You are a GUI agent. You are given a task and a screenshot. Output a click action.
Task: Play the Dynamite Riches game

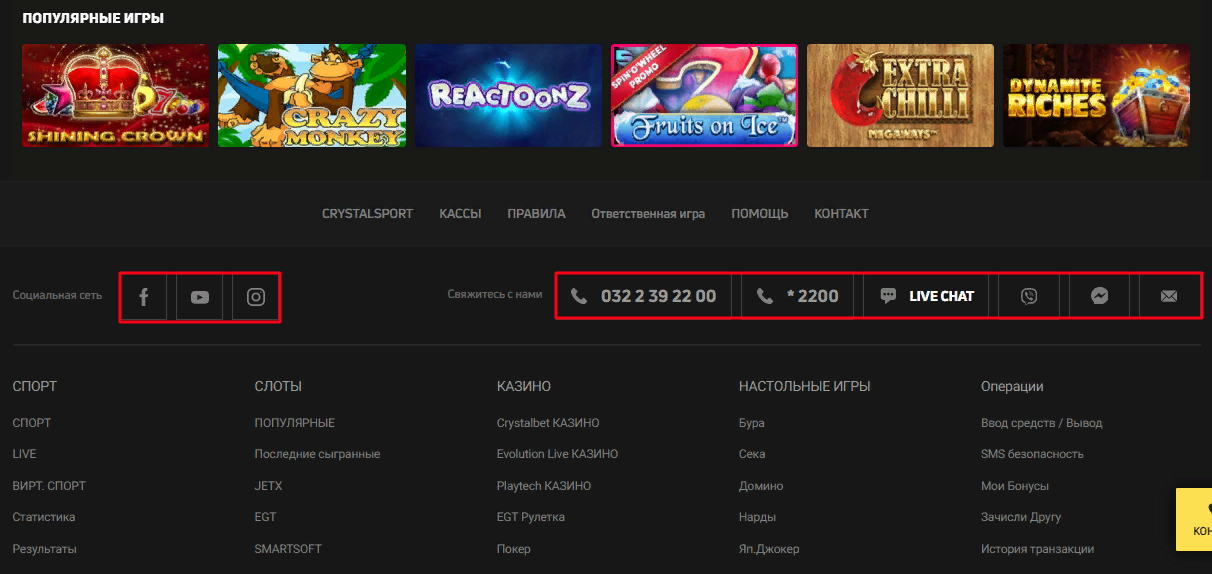coord(1097,96)
